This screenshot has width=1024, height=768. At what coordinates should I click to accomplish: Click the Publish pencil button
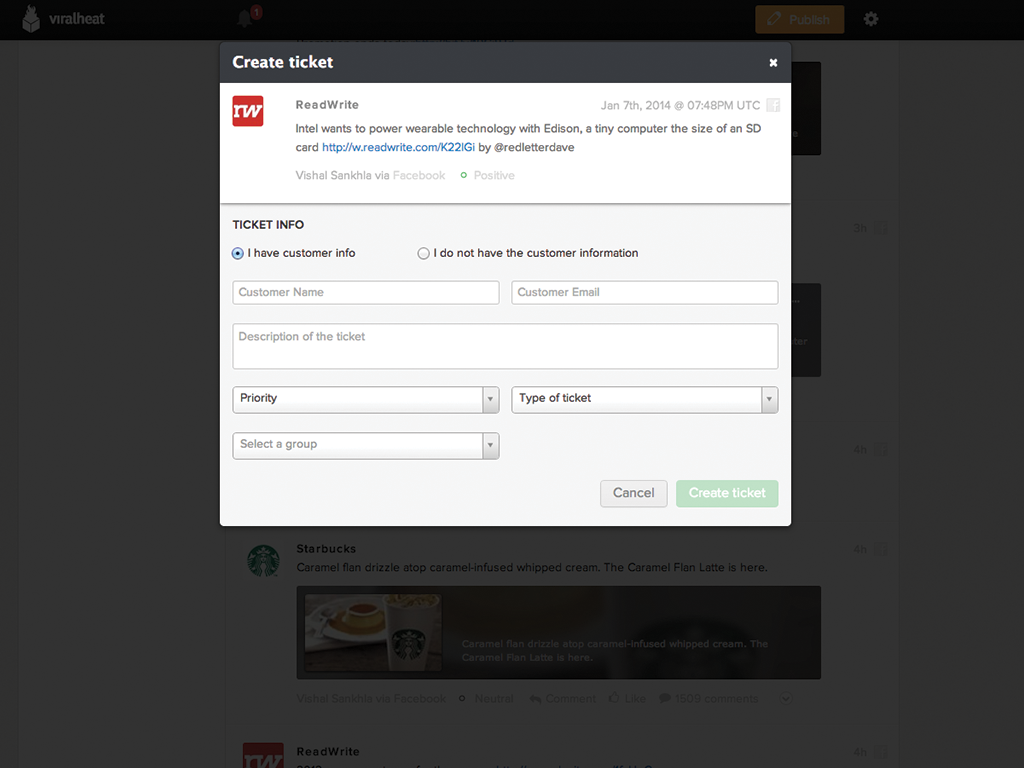click(x=799, y=19)
